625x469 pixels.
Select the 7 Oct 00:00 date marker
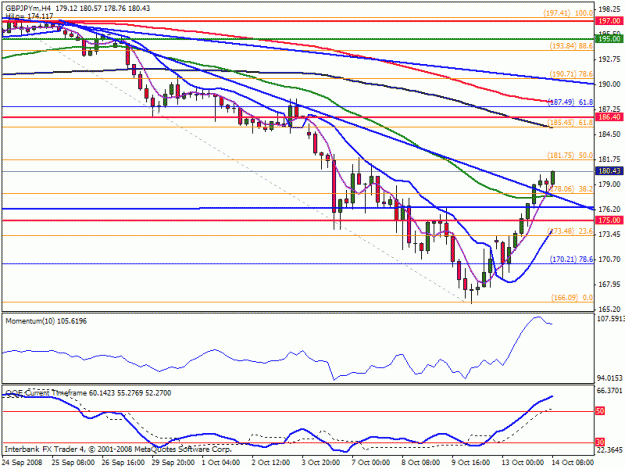tap(371, 462)
